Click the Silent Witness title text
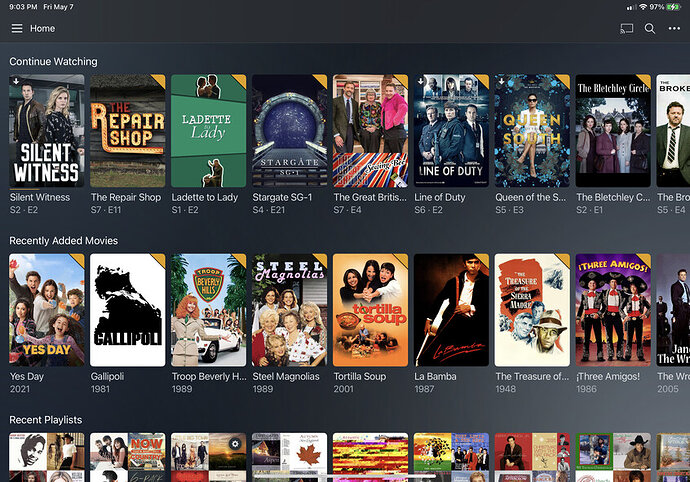690x482 pixels. pos(40,197)
